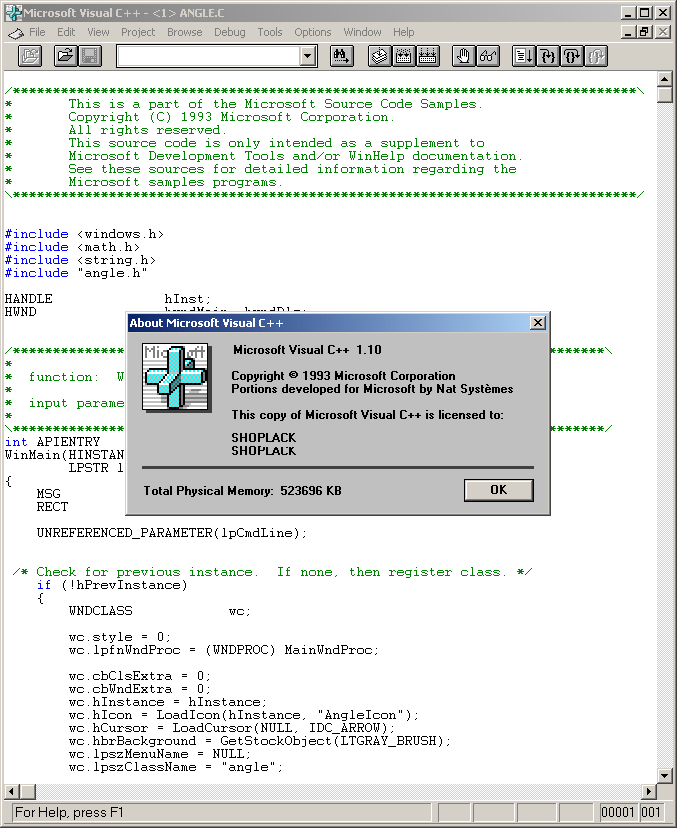Viewport: 677px width, 828px height.
Task: Open the Project Files toolbar button
Action: 30,56
